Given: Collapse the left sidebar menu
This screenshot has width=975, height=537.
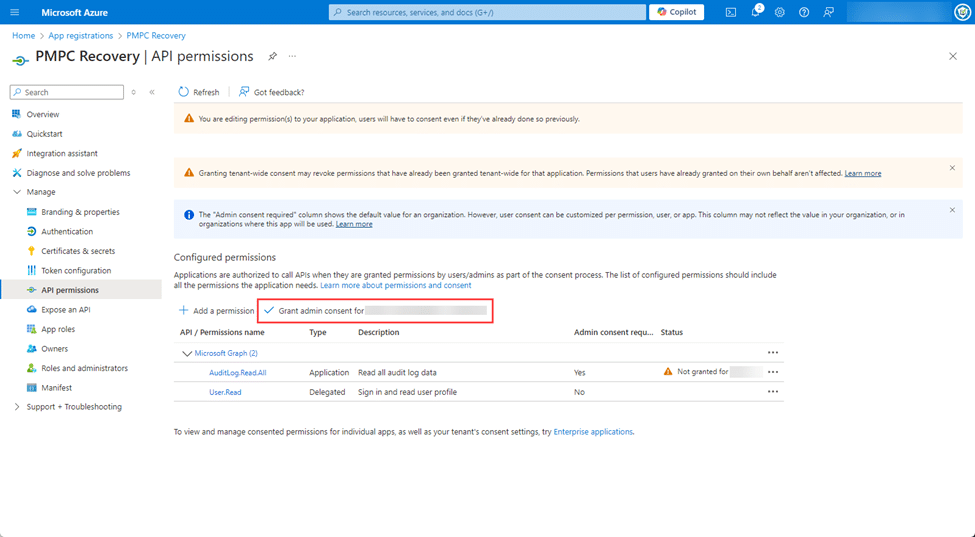Looking at the screenshot, I should point(152,92).
